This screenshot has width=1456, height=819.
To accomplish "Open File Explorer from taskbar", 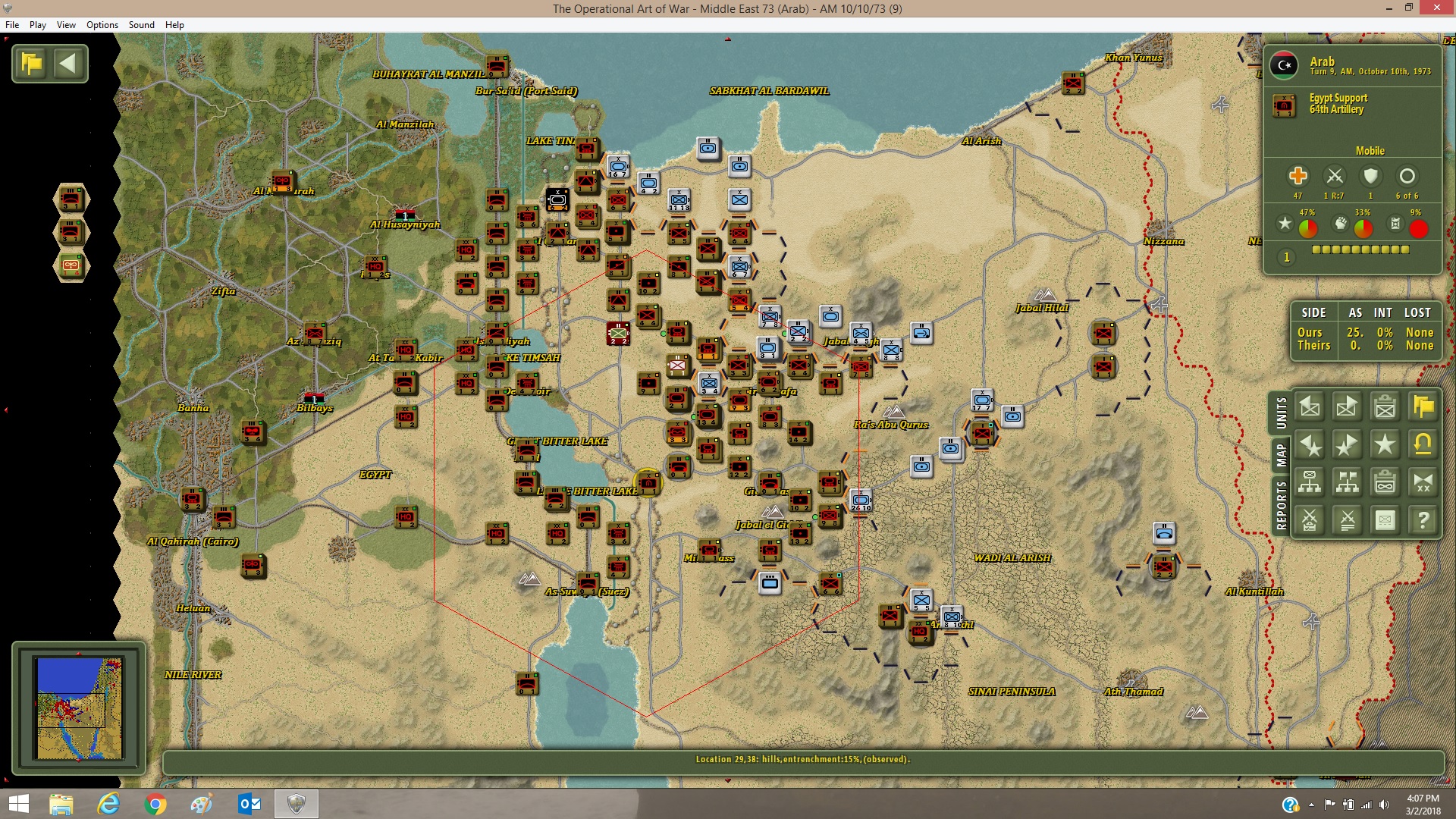I will (61, 804).
